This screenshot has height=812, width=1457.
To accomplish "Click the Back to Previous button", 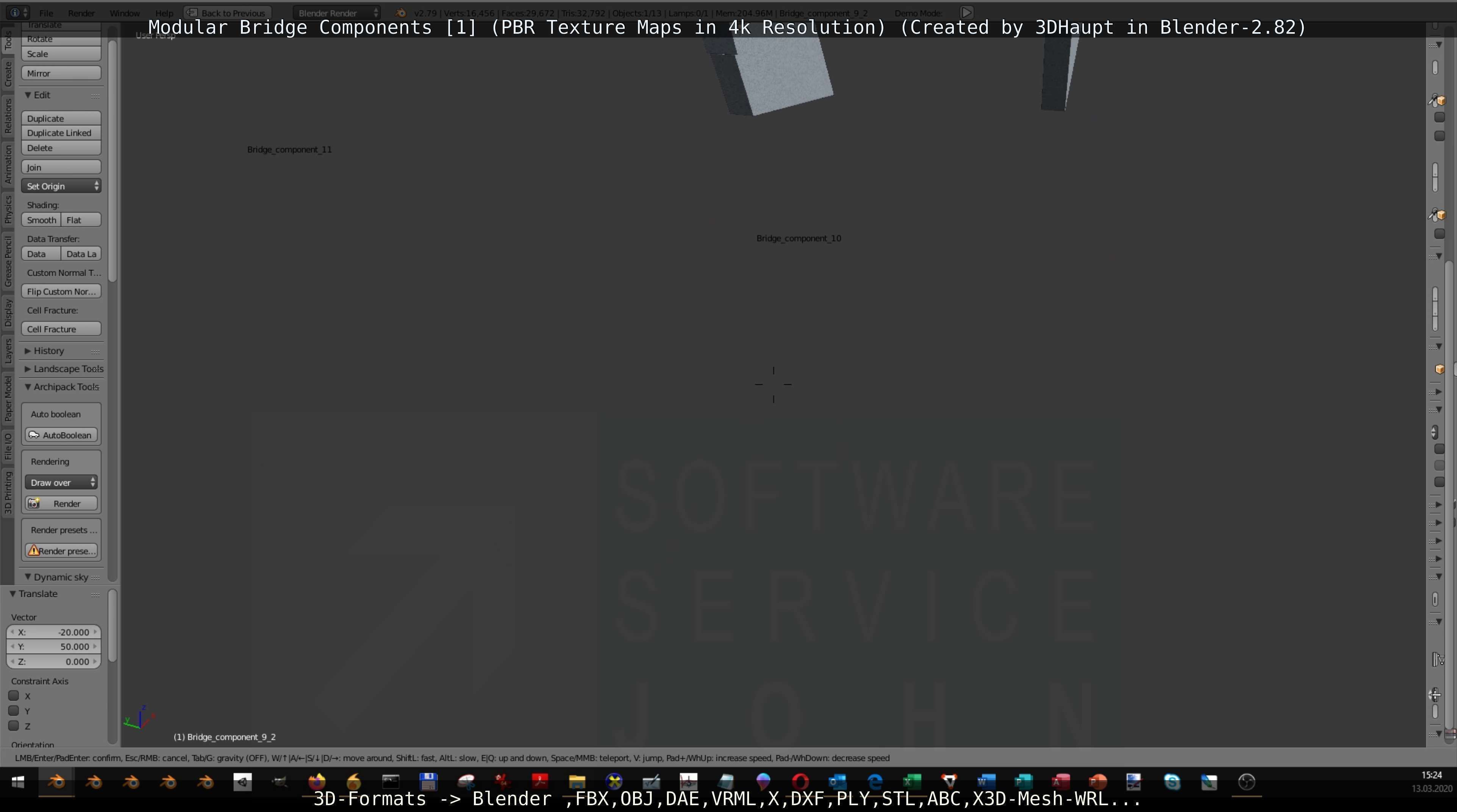I will (x=227, y=12).
